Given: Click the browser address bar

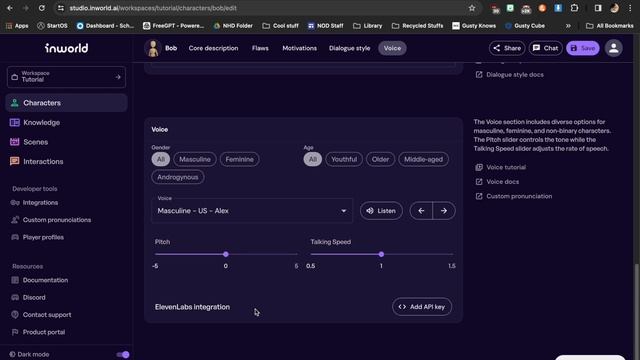Looking at the screenshot, I should click(x=267, y=8).
